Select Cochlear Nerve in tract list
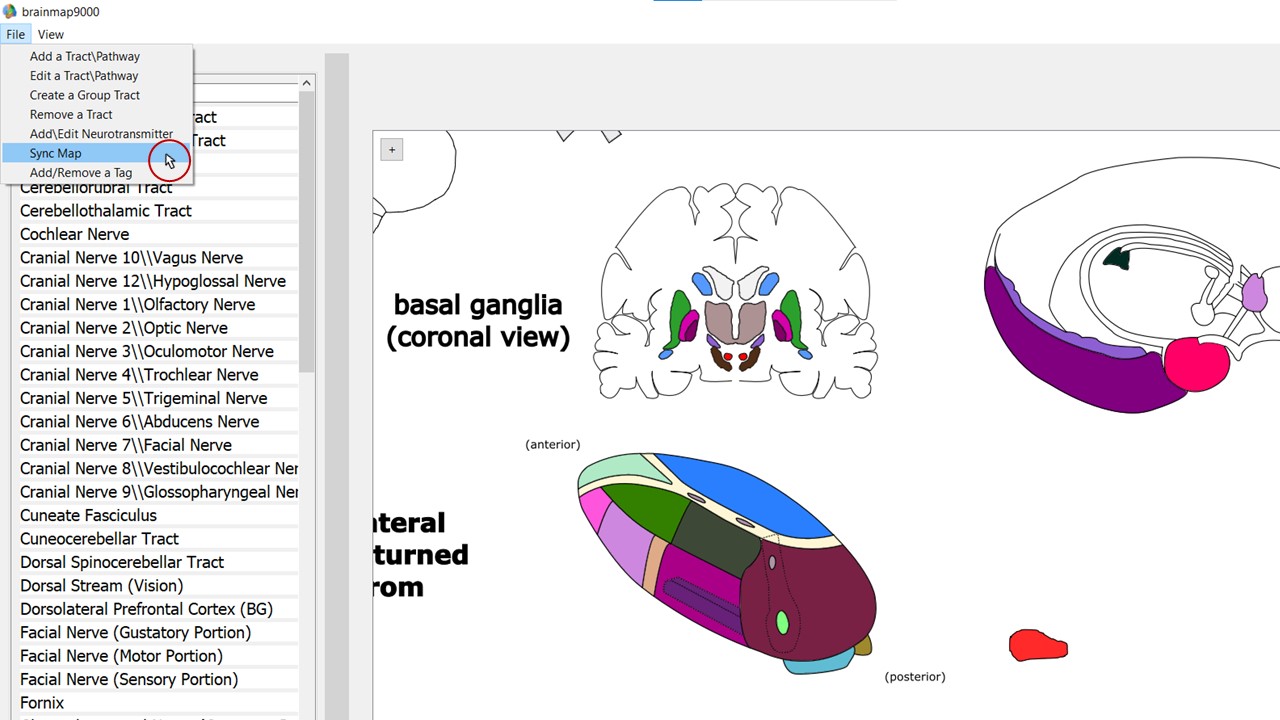Screen dimensions: 1280x720 coord(74,234)
